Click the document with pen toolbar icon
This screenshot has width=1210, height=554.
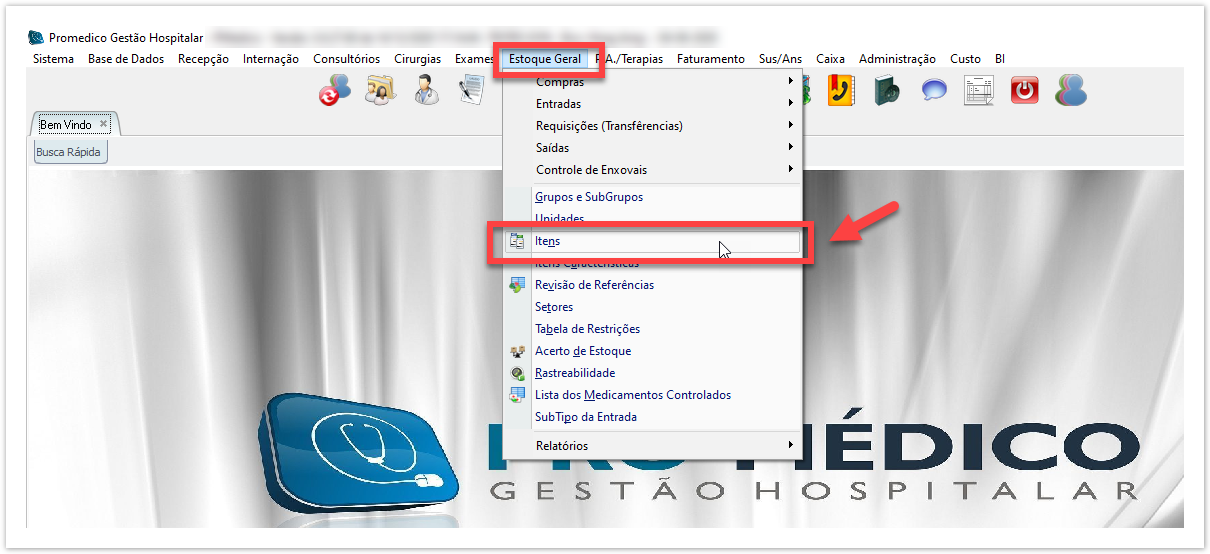(472, 91)
